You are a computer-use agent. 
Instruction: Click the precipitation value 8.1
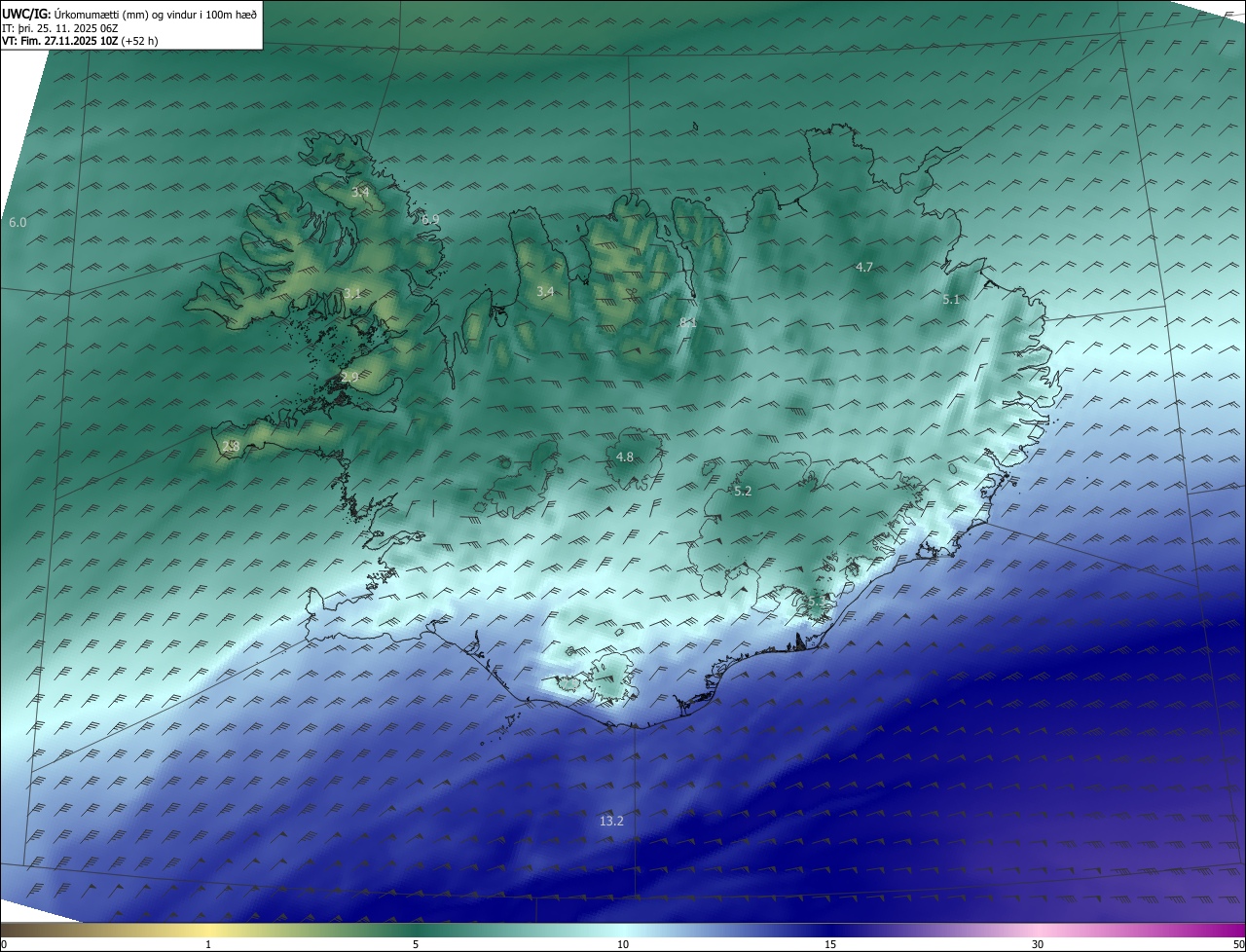pos(688,321)
